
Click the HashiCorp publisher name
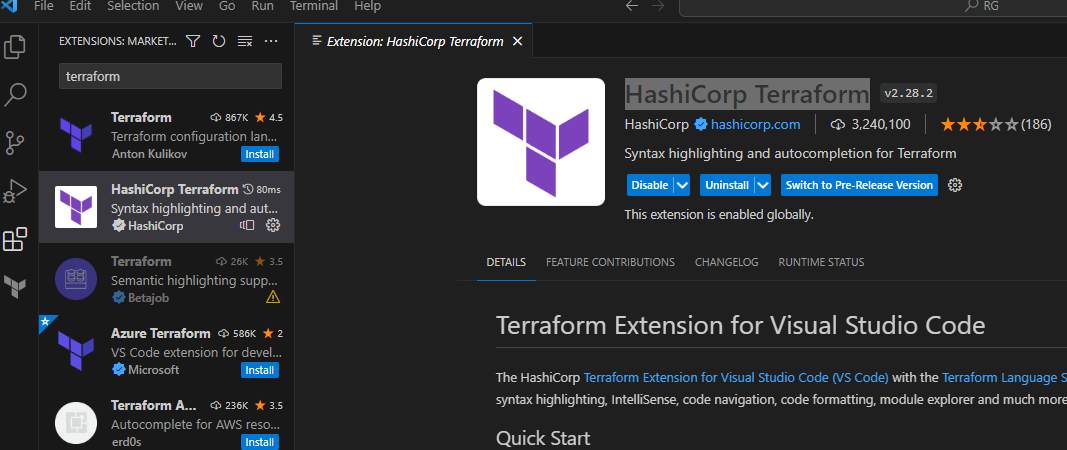click(657, 125)
